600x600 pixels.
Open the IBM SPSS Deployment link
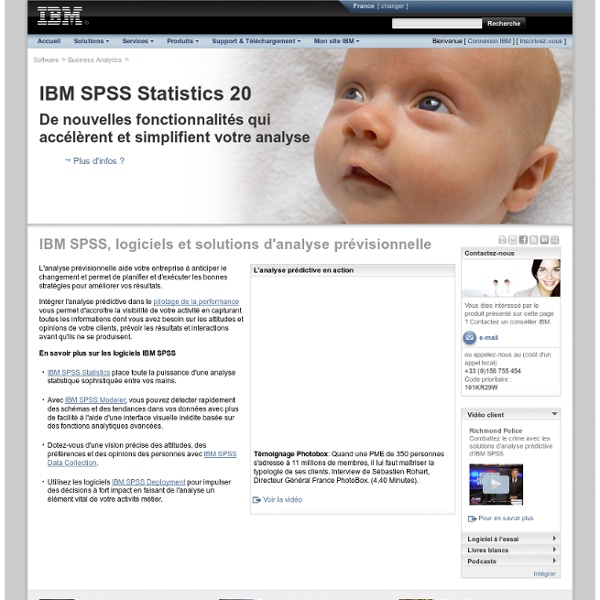click(148, 482)
